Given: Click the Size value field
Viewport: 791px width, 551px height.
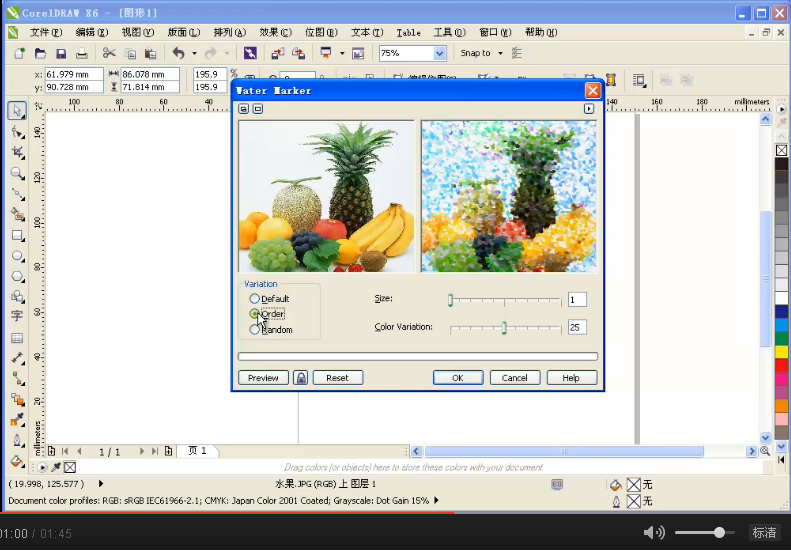Looking at the screenshot, I should click(x=577, y=300).
